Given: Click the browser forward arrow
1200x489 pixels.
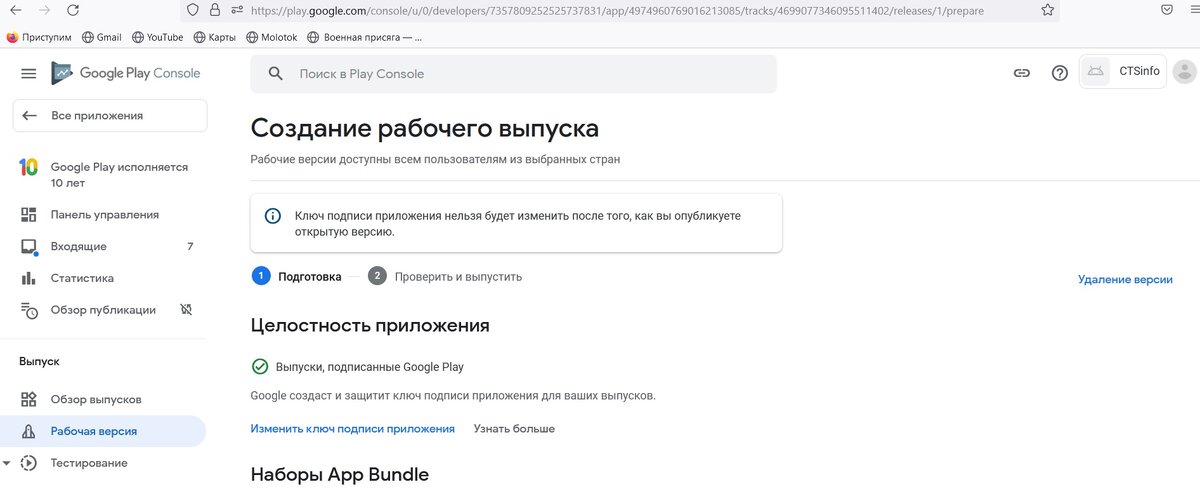Looking at the screenshot, I should pos(43,10).
